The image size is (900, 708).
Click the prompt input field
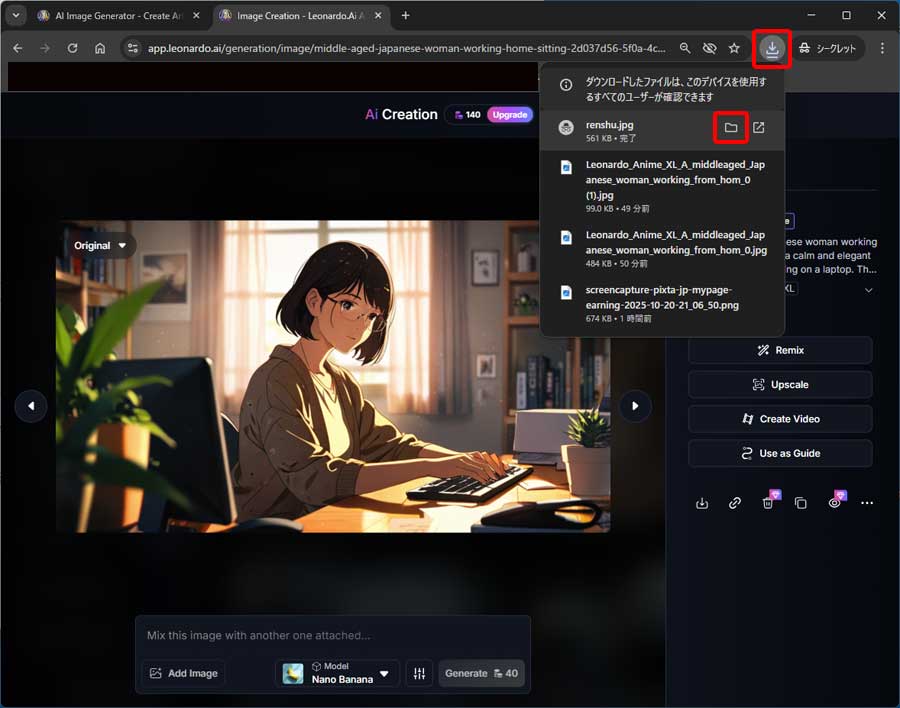point(332,635)
